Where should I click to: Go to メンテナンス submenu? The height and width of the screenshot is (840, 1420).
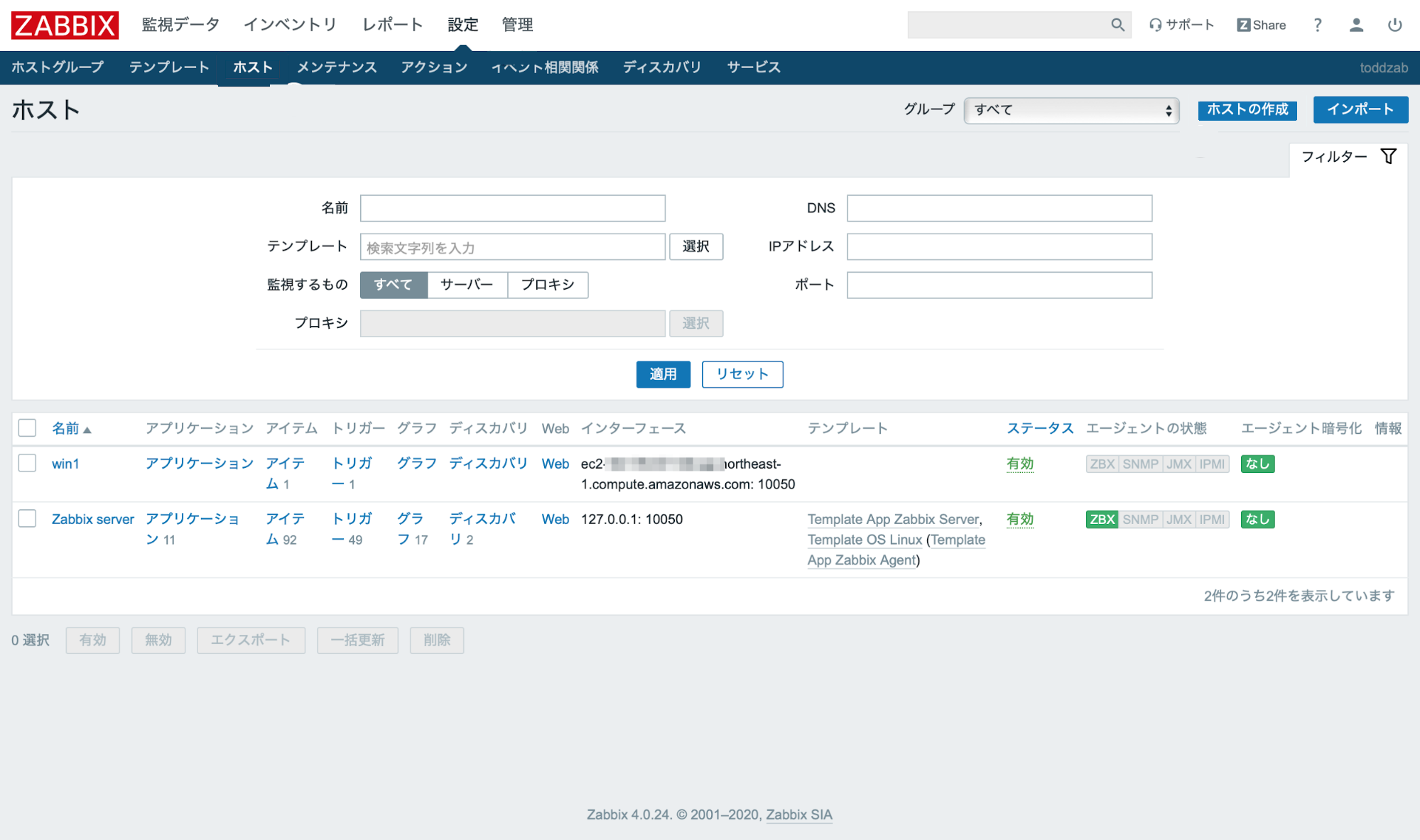pos(337,67)
